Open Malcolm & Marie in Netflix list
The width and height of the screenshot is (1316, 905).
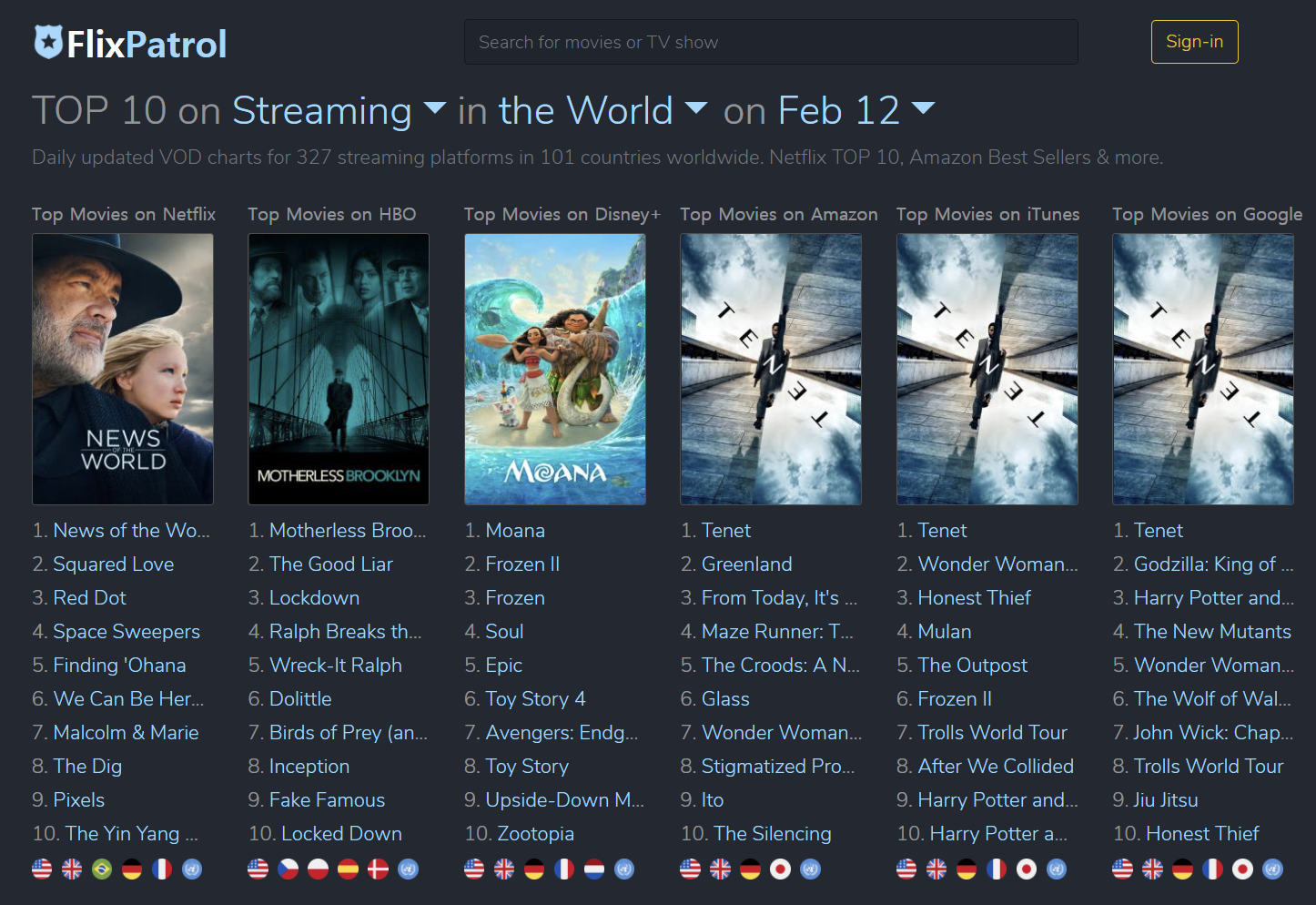tap(126, 733)
